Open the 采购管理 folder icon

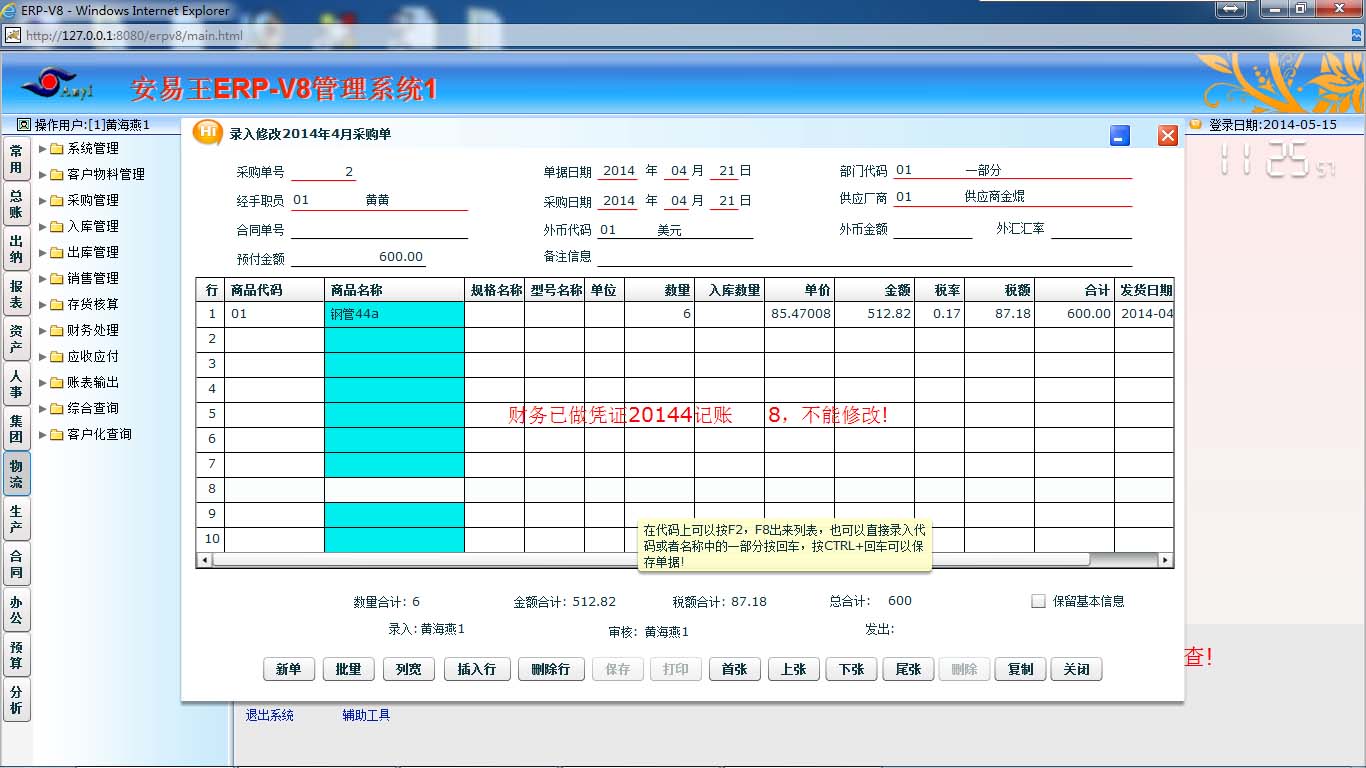pos(57,200)
